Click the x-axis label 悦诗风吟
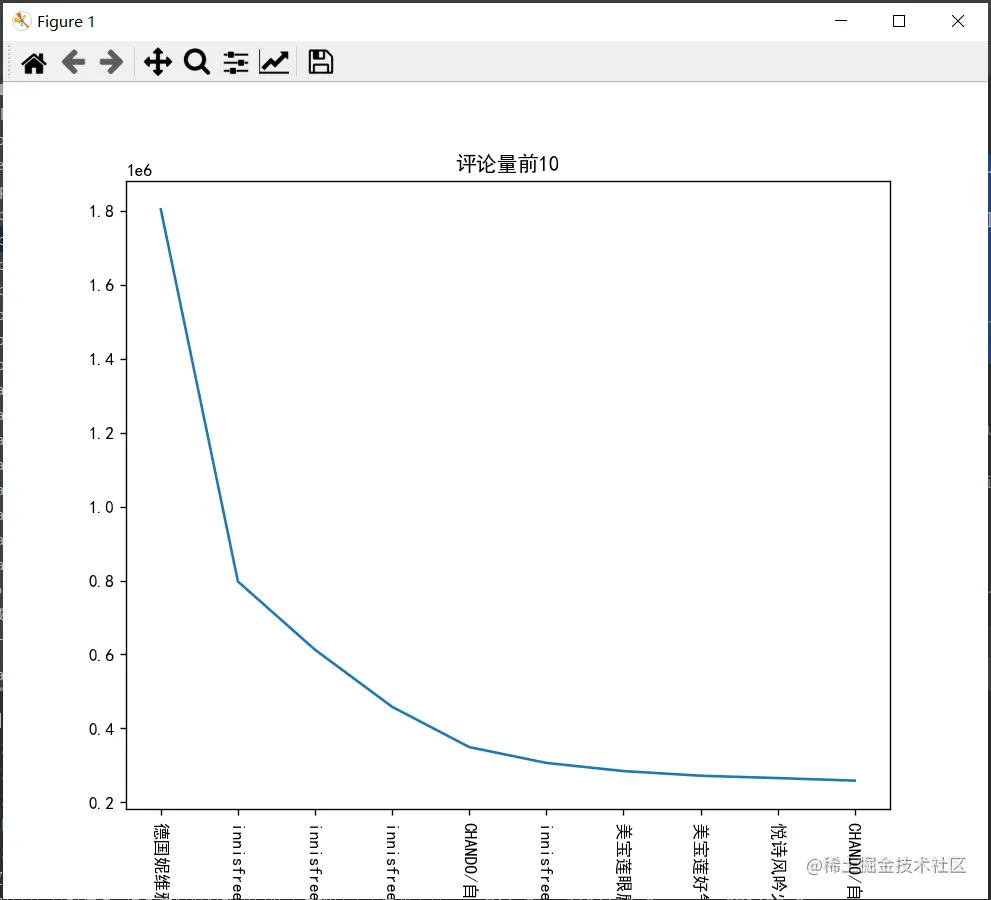This screenshot has height=900, width=991. click(778, 860)
